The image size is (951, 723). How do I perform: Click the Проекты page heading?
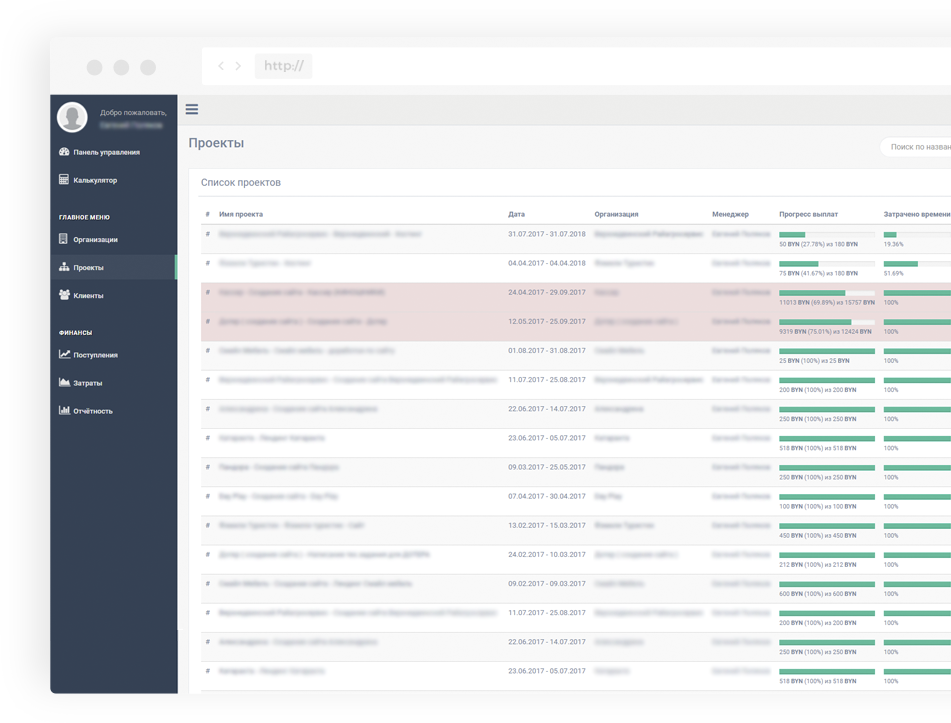coord(217,143)
